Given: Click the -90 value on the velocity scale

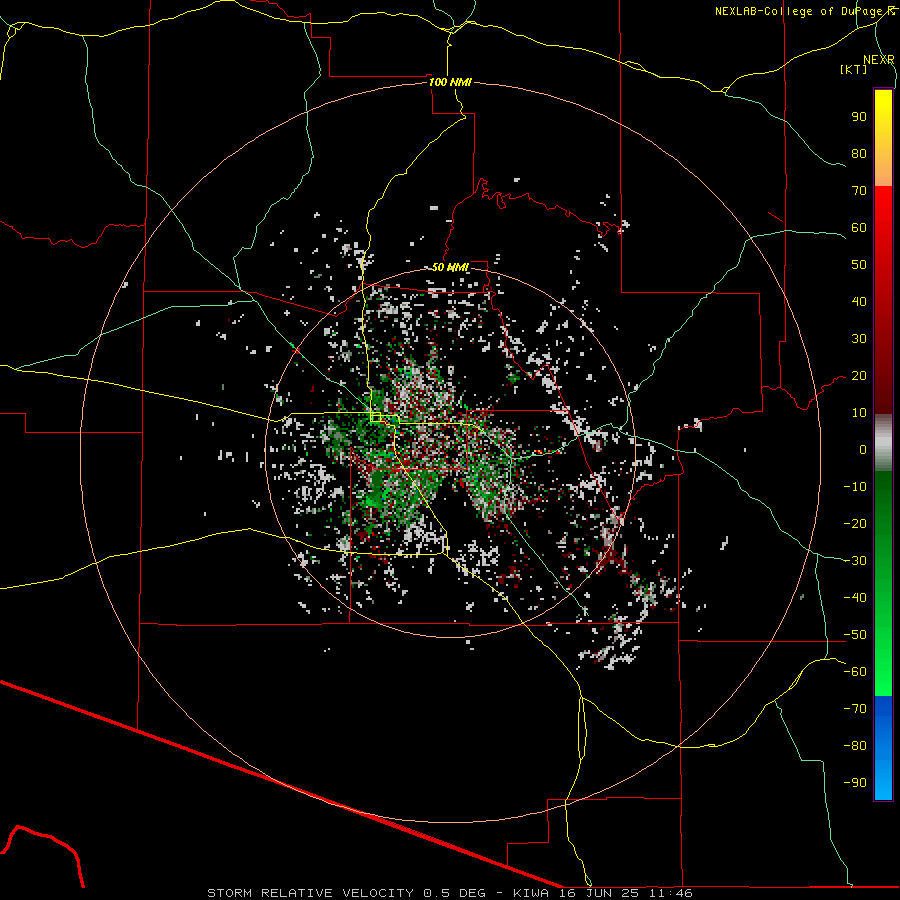Looking at the screenshot, I should tap(855, 783).
